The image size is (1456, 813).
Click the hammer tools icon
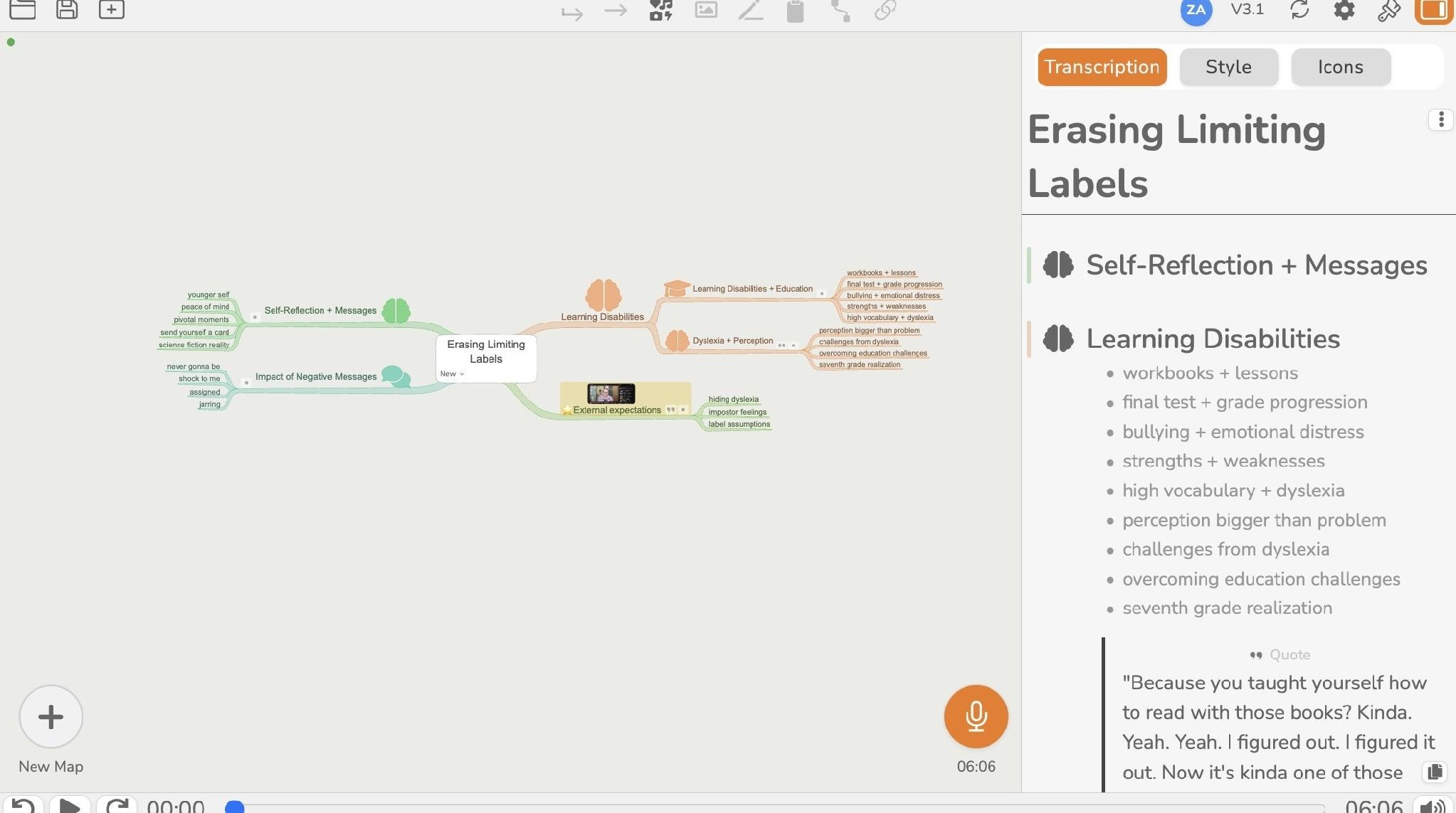[1388, 11]
